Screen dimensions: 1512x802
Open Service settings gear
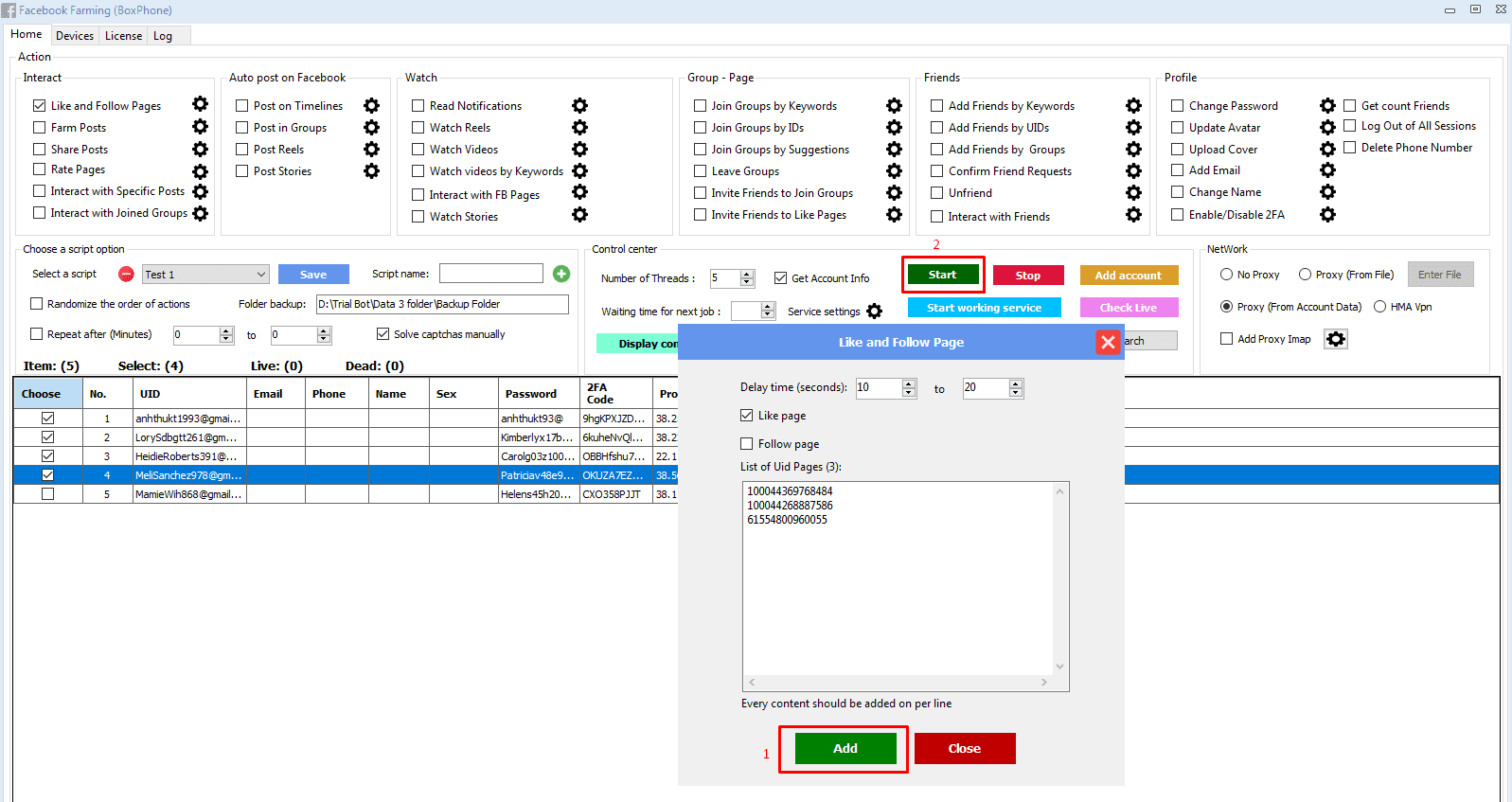874,311
